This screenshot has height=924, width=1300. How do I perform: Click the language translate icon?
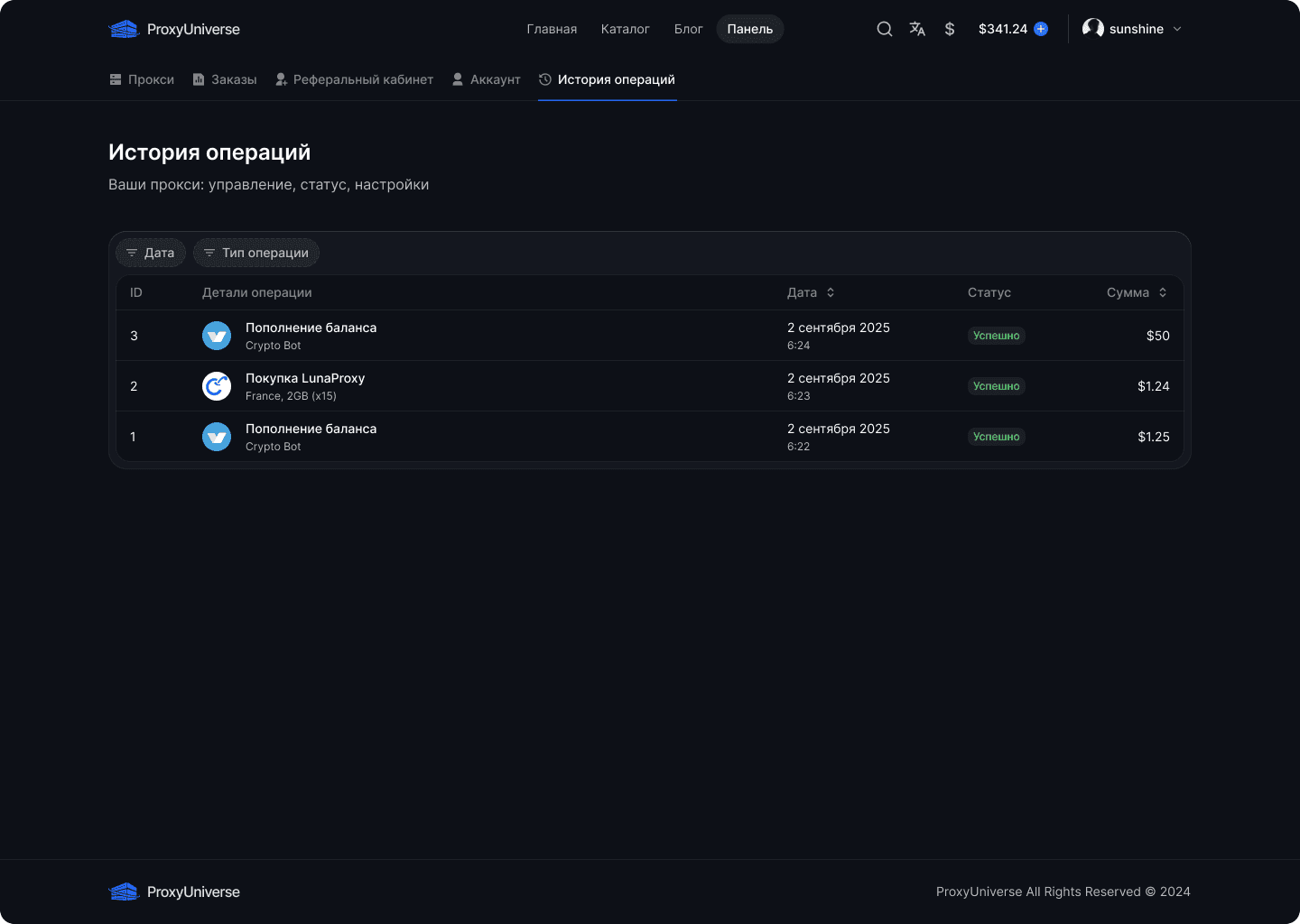(x=917, y=29)
